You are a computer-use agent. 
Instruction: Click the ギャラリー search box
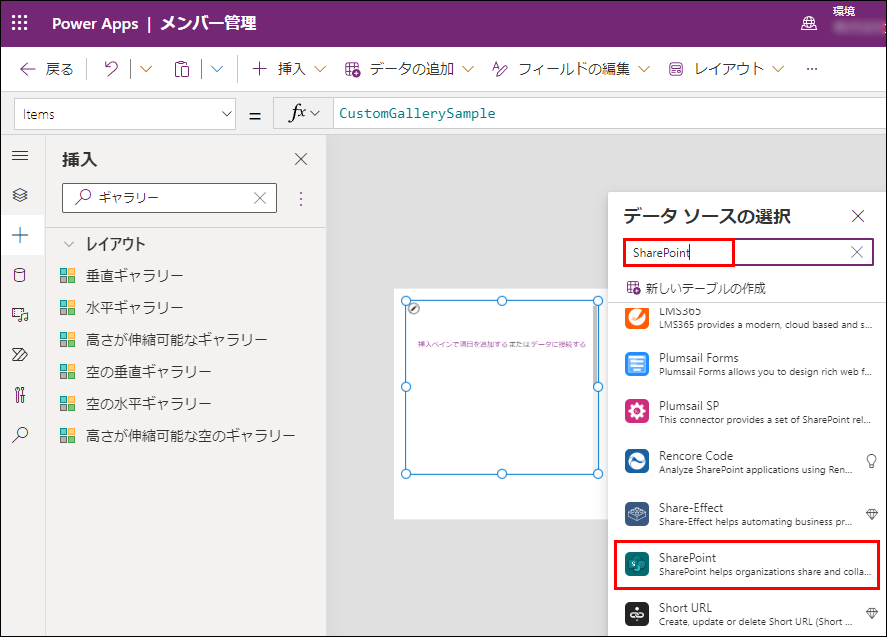click(169, 197)
